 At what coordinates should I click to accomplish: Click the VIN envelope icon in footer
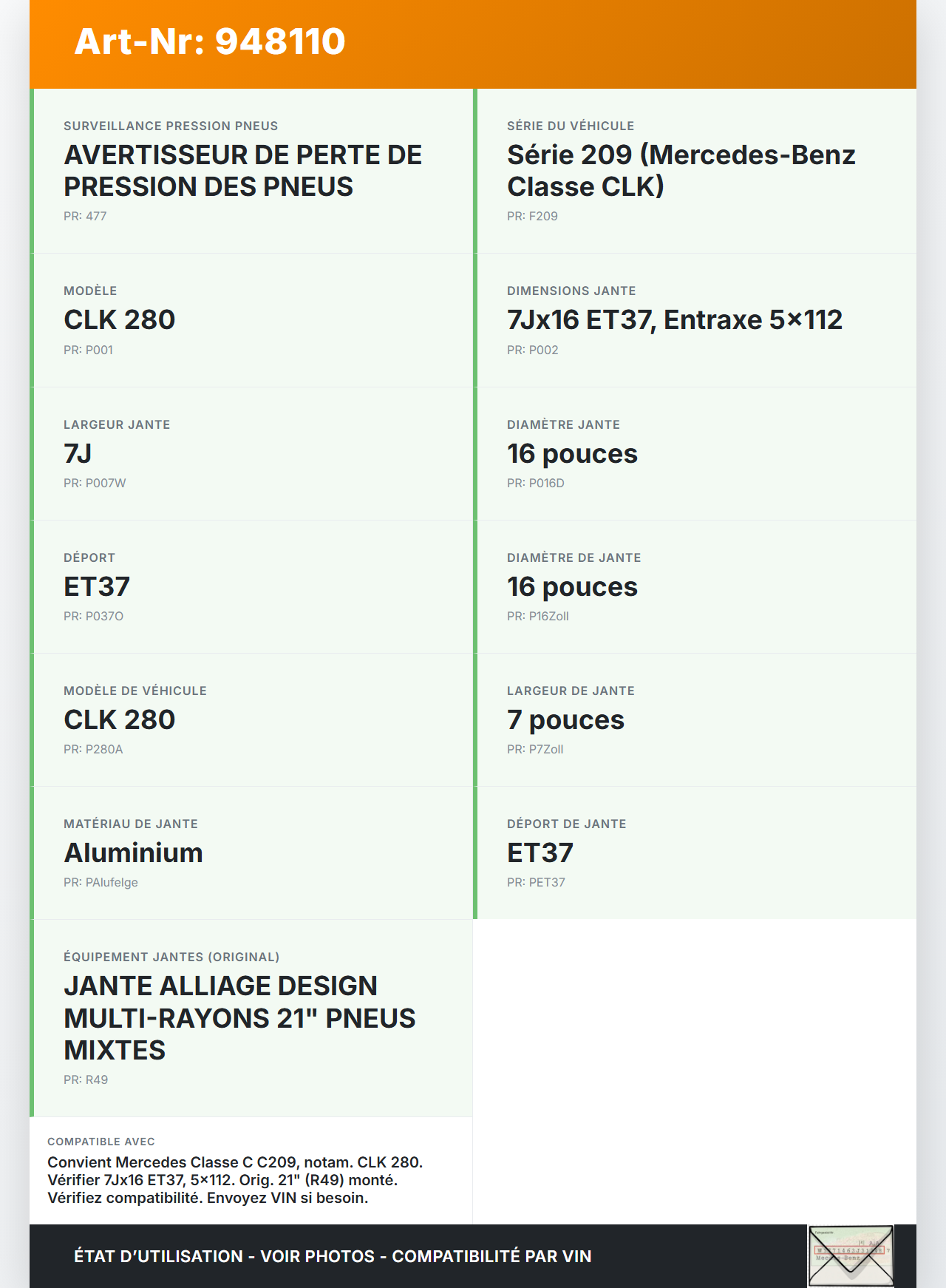point(851,1256)
